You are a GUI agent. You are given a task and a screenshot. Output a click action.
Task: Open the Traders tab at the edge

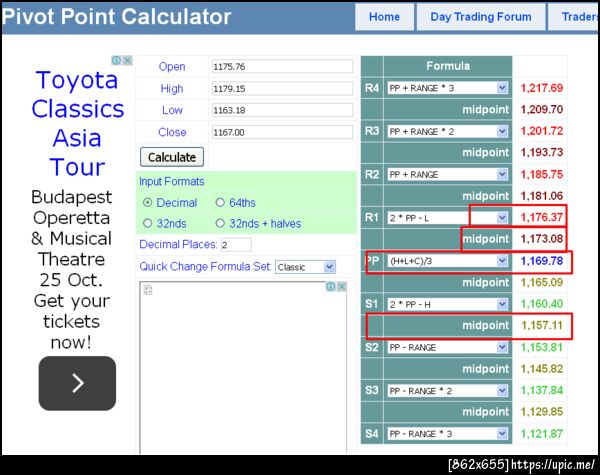573,17
